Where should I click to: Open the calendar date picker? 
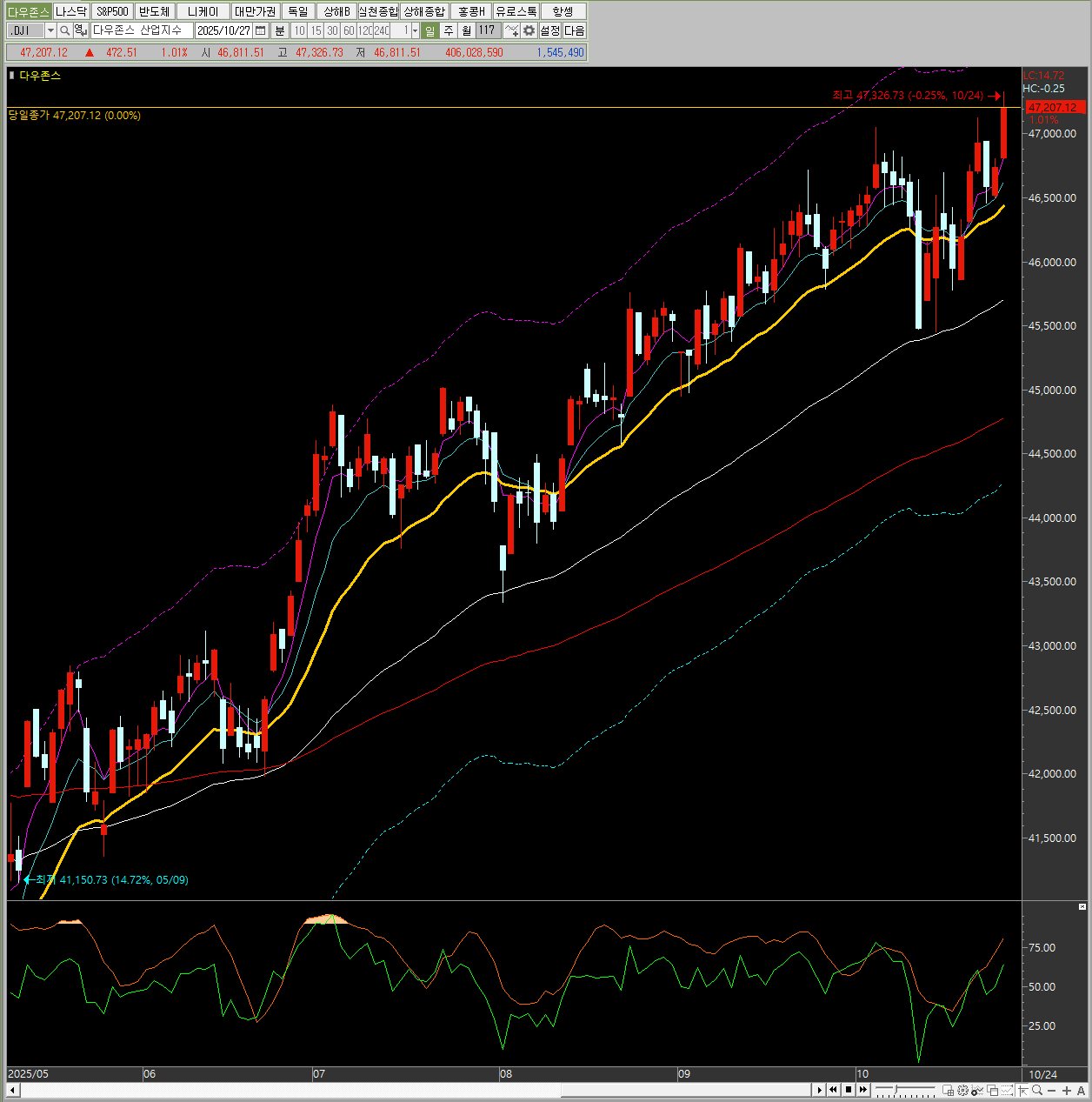(260, 30)
